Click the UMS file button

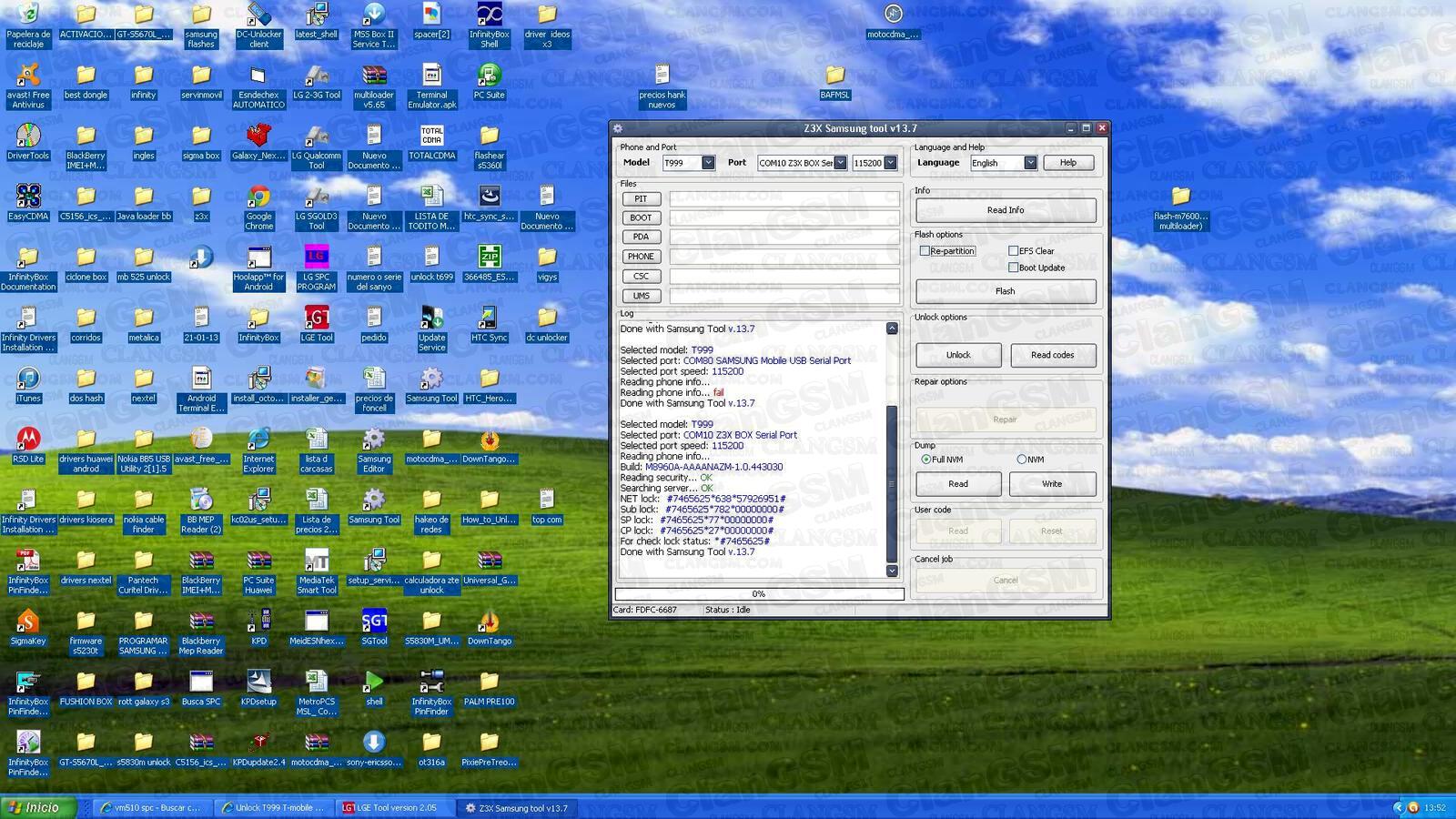coord(641,296)
